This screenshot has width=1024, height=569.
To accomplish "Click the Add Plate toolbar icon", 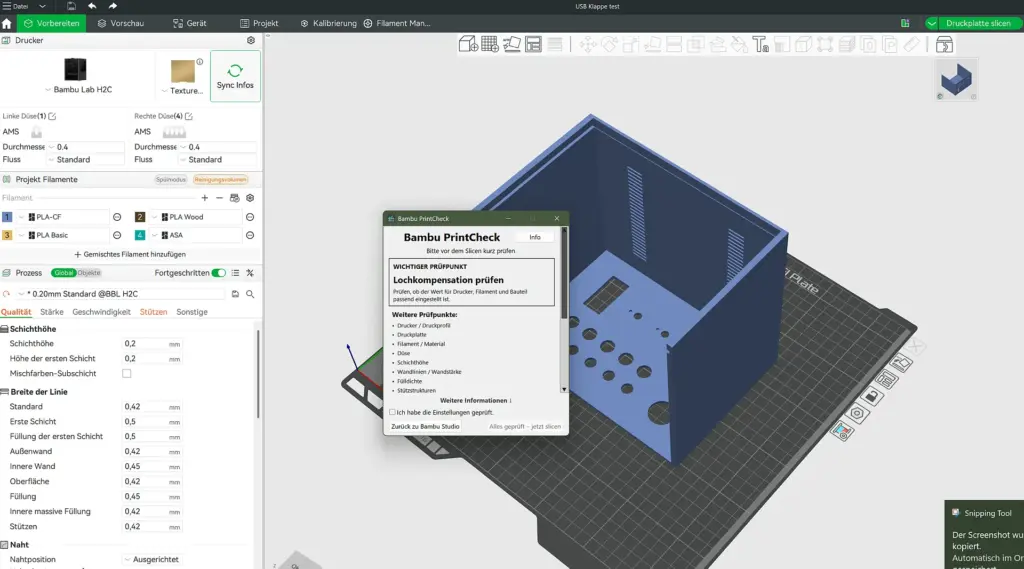I will click(490, 44).
